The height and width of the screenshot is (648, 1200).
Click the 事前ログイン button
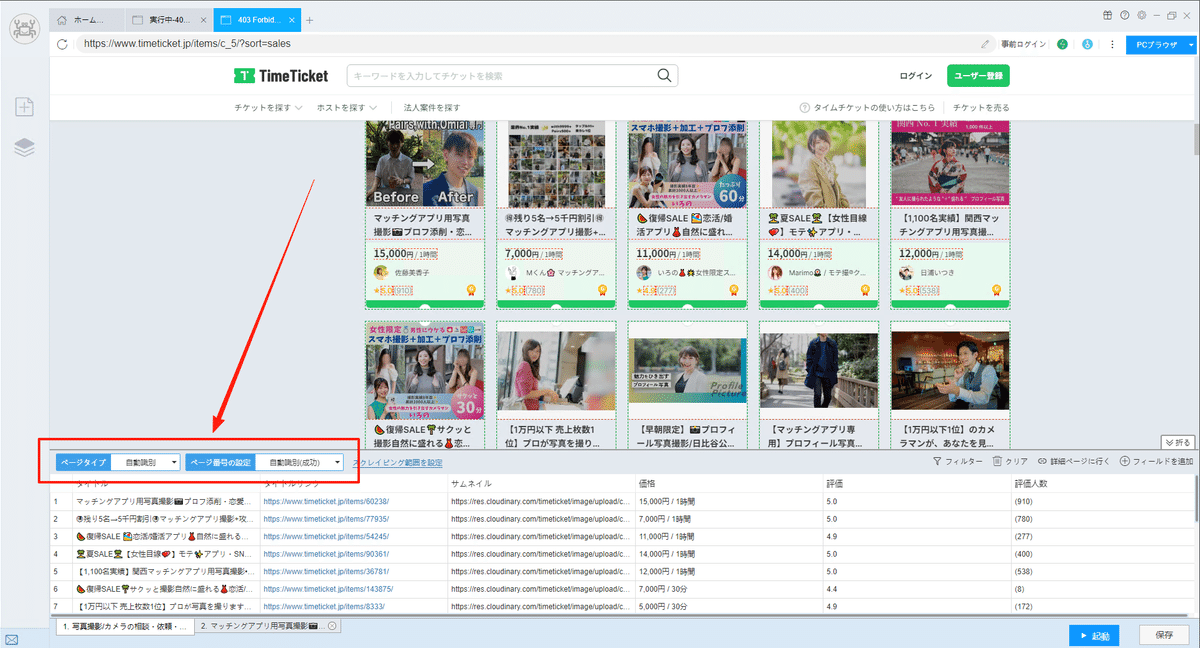coord(1023,44)
